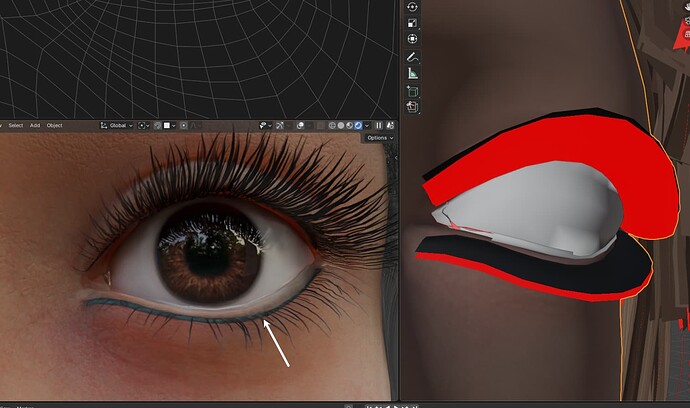
Task: Select the Add Cube tool
Action: coord(412,91)
